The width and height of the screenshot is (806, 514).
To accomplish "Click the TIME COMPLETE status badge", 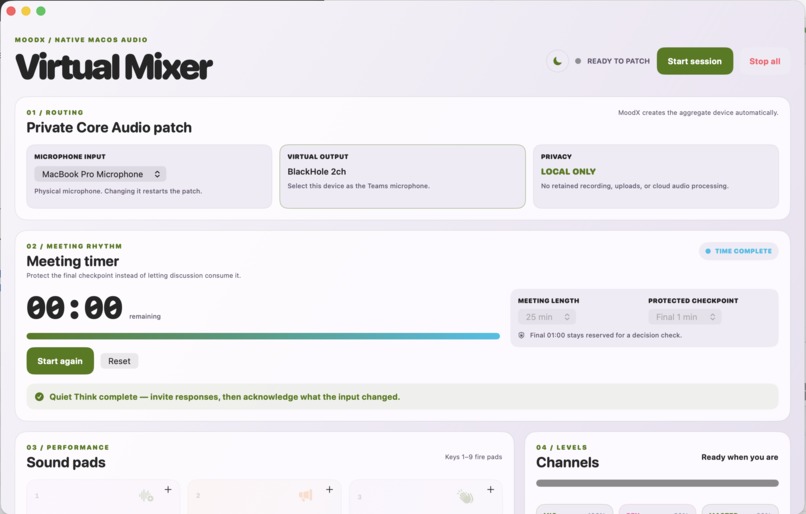I will (738, 251).
